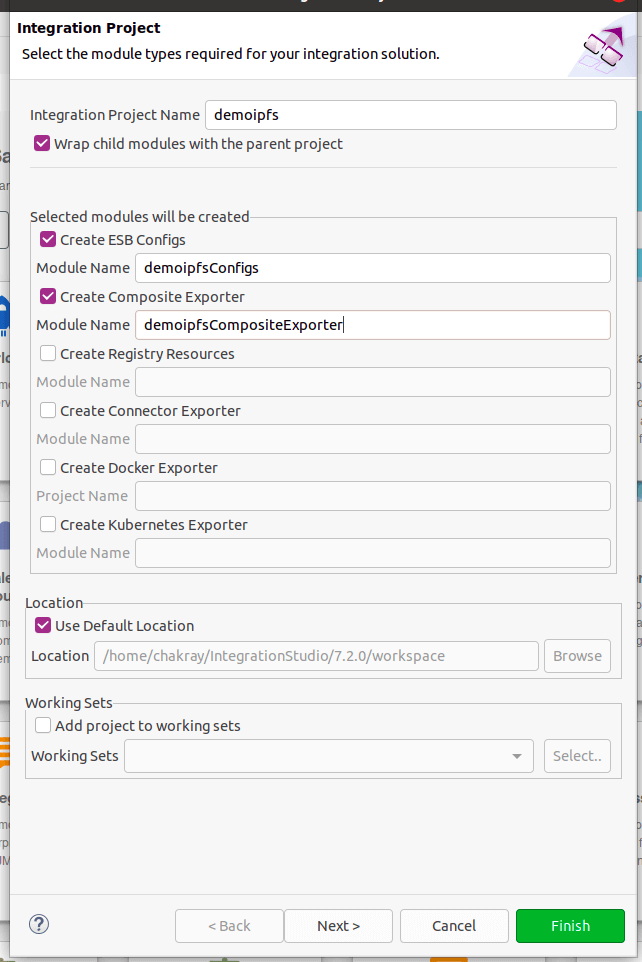This screenshot has height=962, width=642.
Task: Click the Composite Exporter Module Name field
Action: [x=372, y=325]
